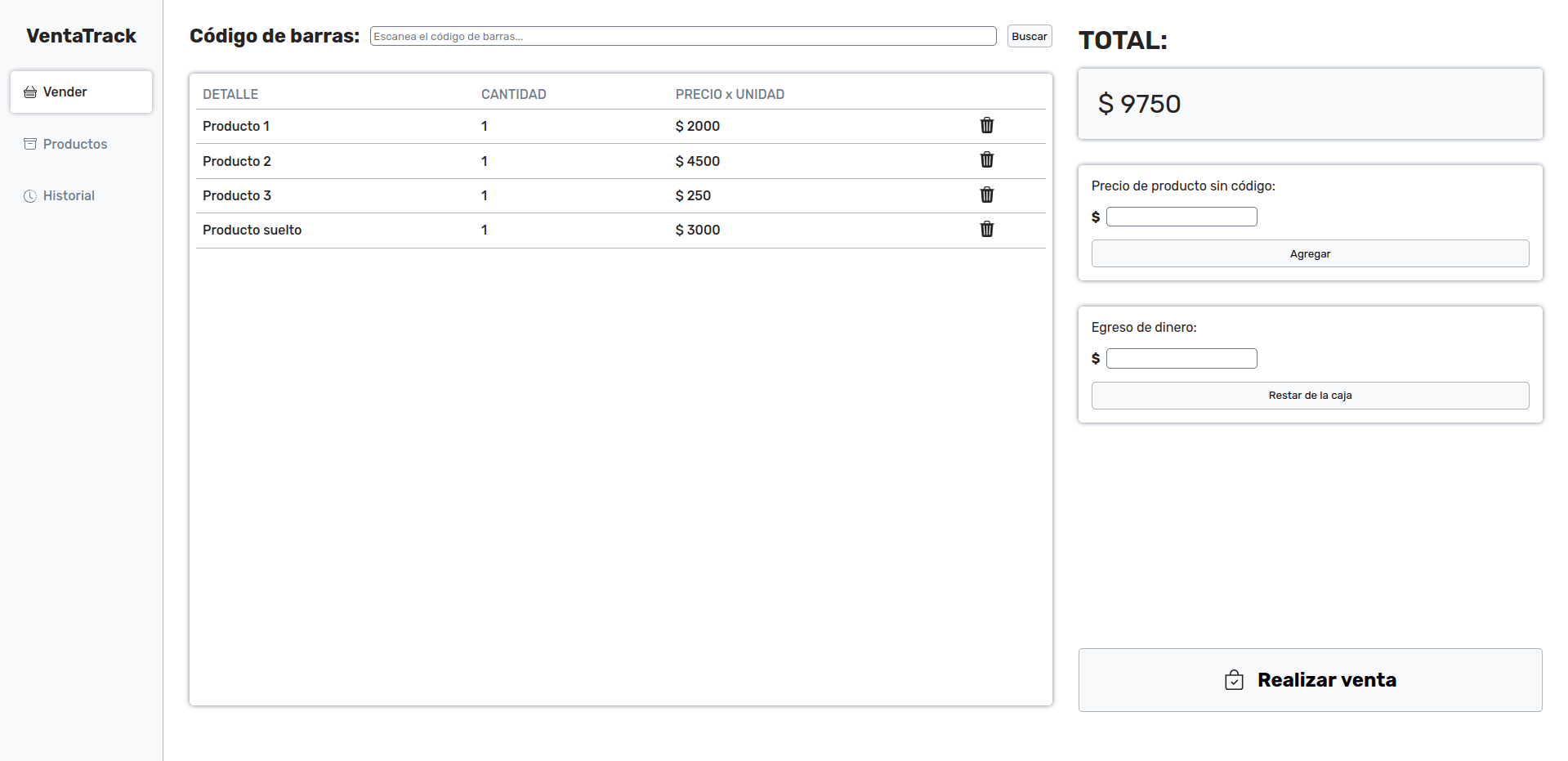Click the clock icon beside Historial

point(30,196)
